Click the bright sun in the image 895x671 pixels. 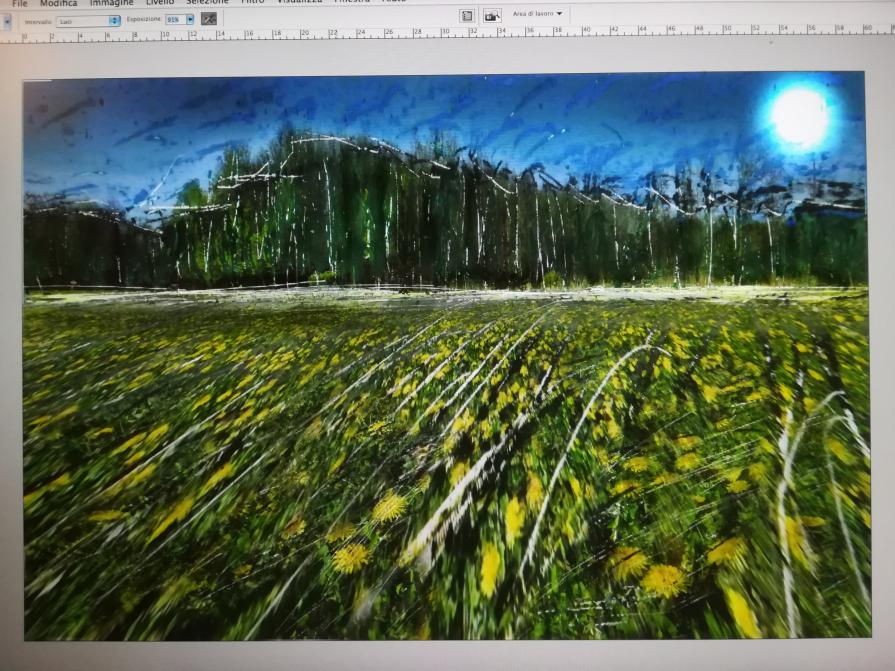(x=799, y=116)
